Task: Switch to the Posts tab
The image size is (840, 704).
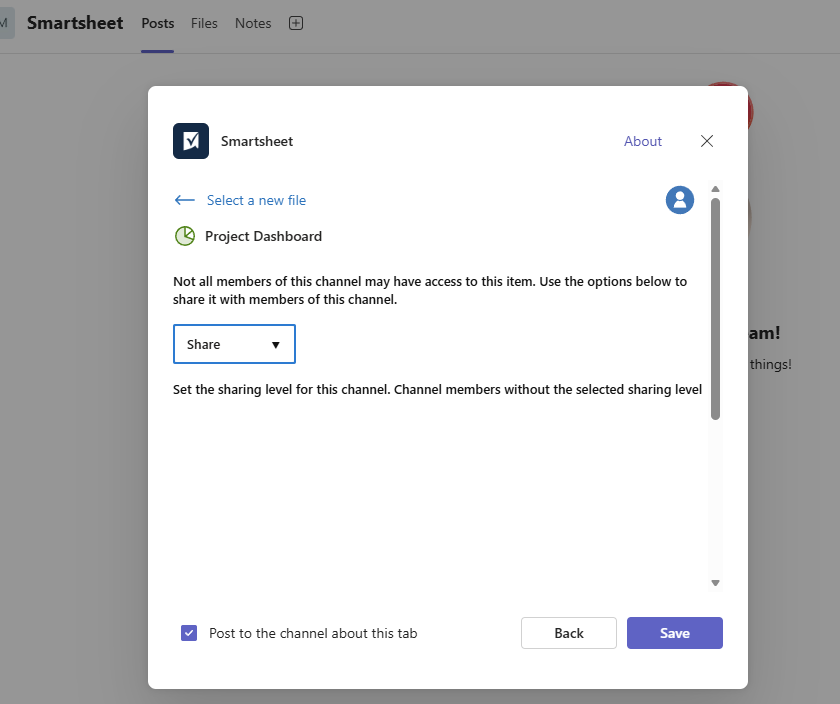Action: tap(158, 23)
